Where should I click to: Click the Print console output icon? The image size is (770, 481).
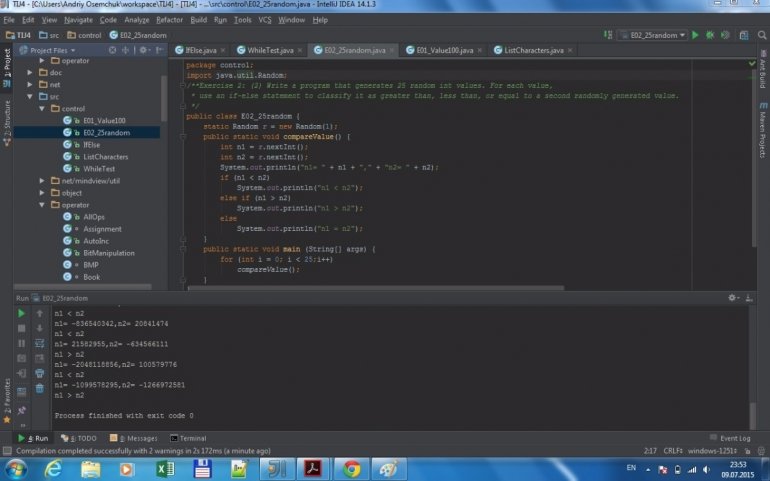(40, 373)
